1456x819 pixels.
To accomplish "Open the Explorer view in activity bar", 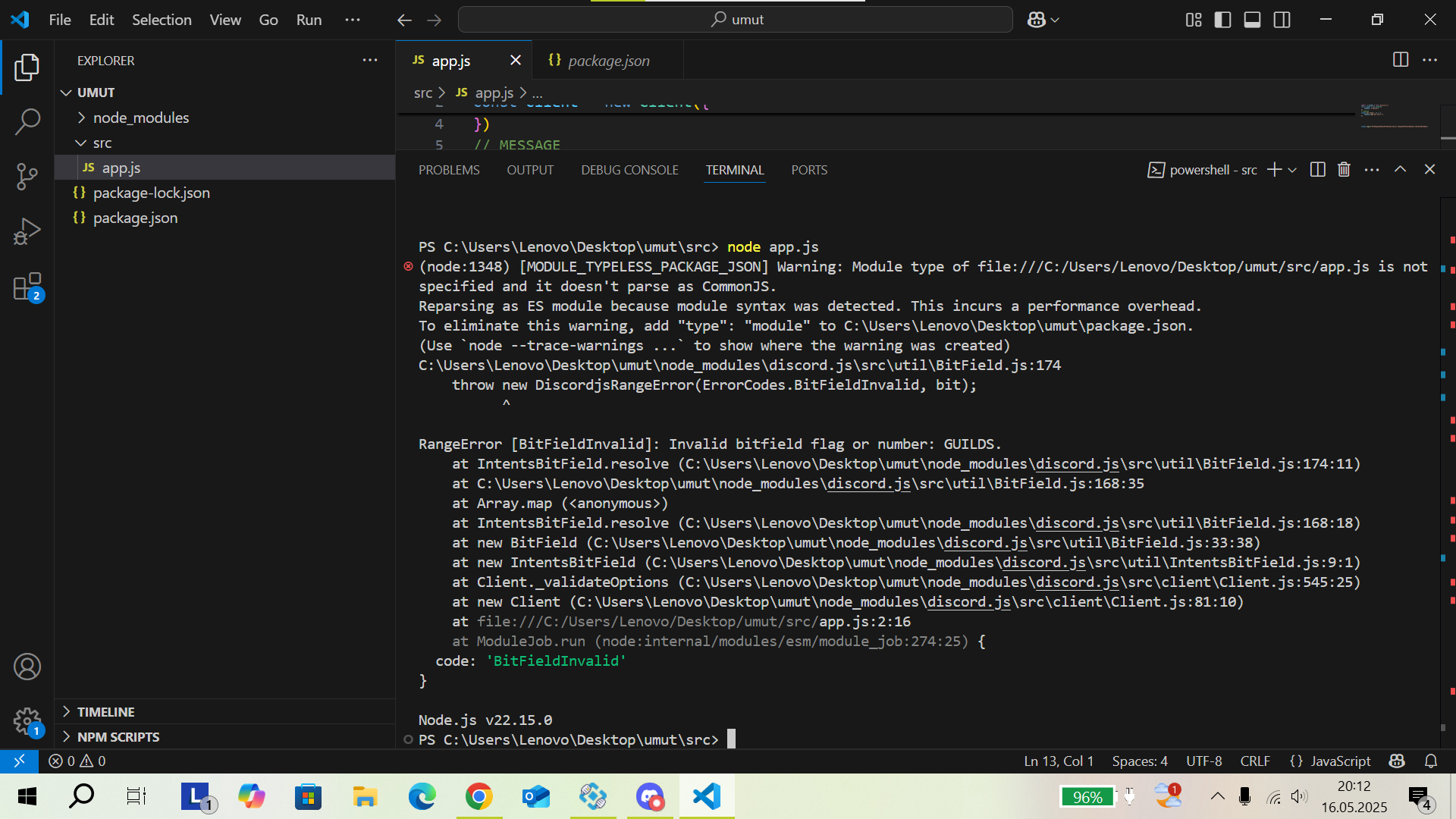I will coord(27,67).
